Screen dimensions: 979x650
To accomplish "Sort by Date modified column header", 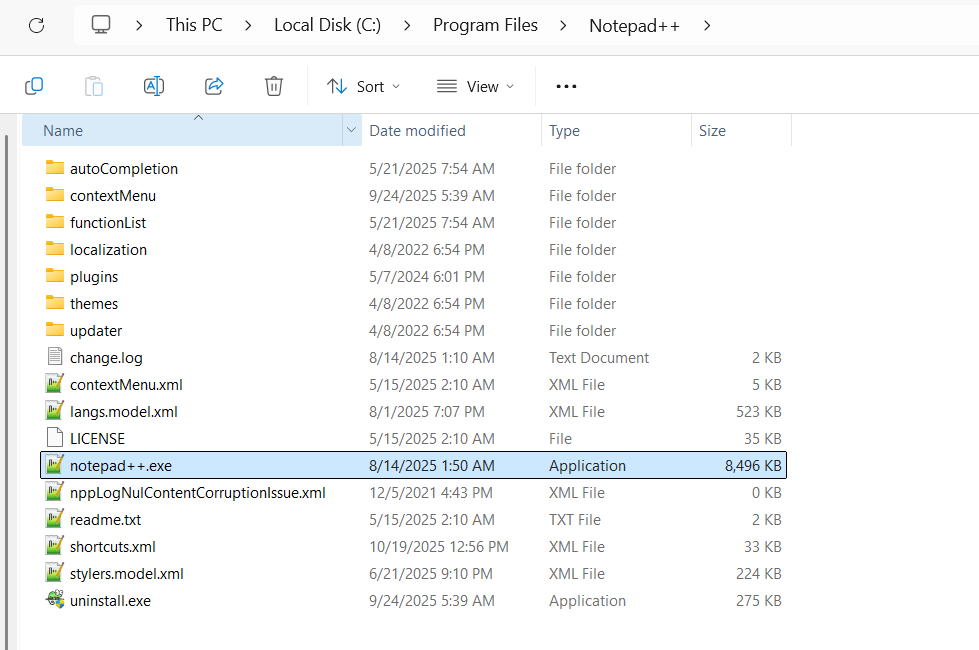I will click(x=417, y=130).
